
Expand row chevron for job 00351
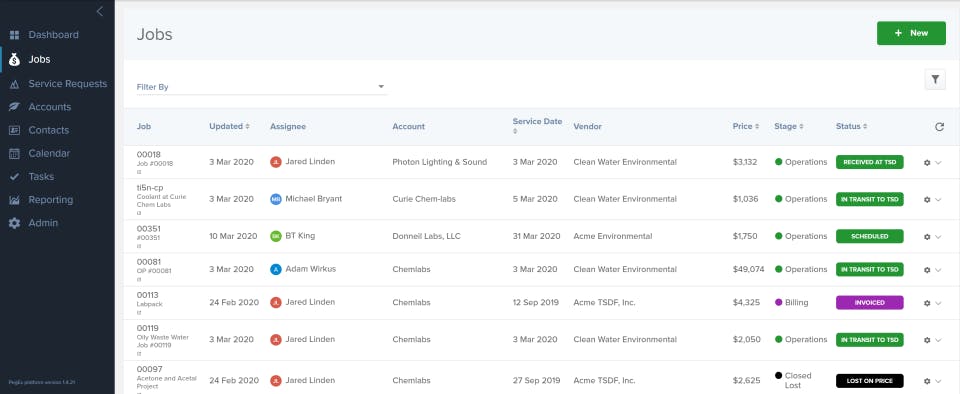pos(938,236)
